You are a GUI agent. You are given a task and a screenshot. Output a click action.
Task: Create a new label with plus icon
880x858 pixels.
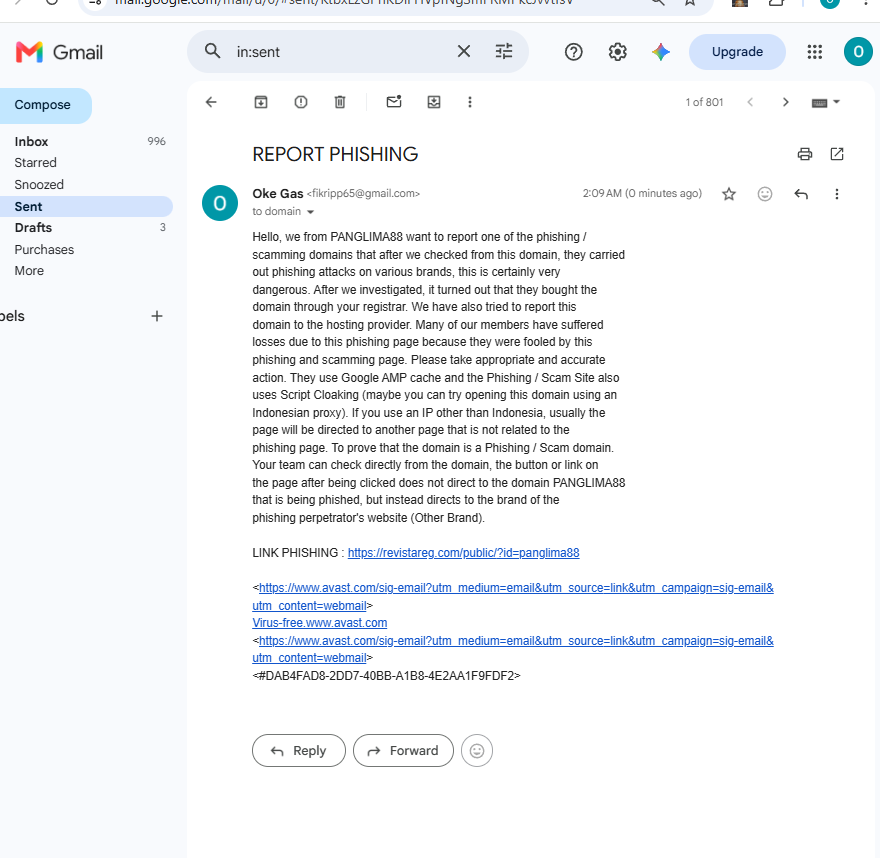[157, 316]
